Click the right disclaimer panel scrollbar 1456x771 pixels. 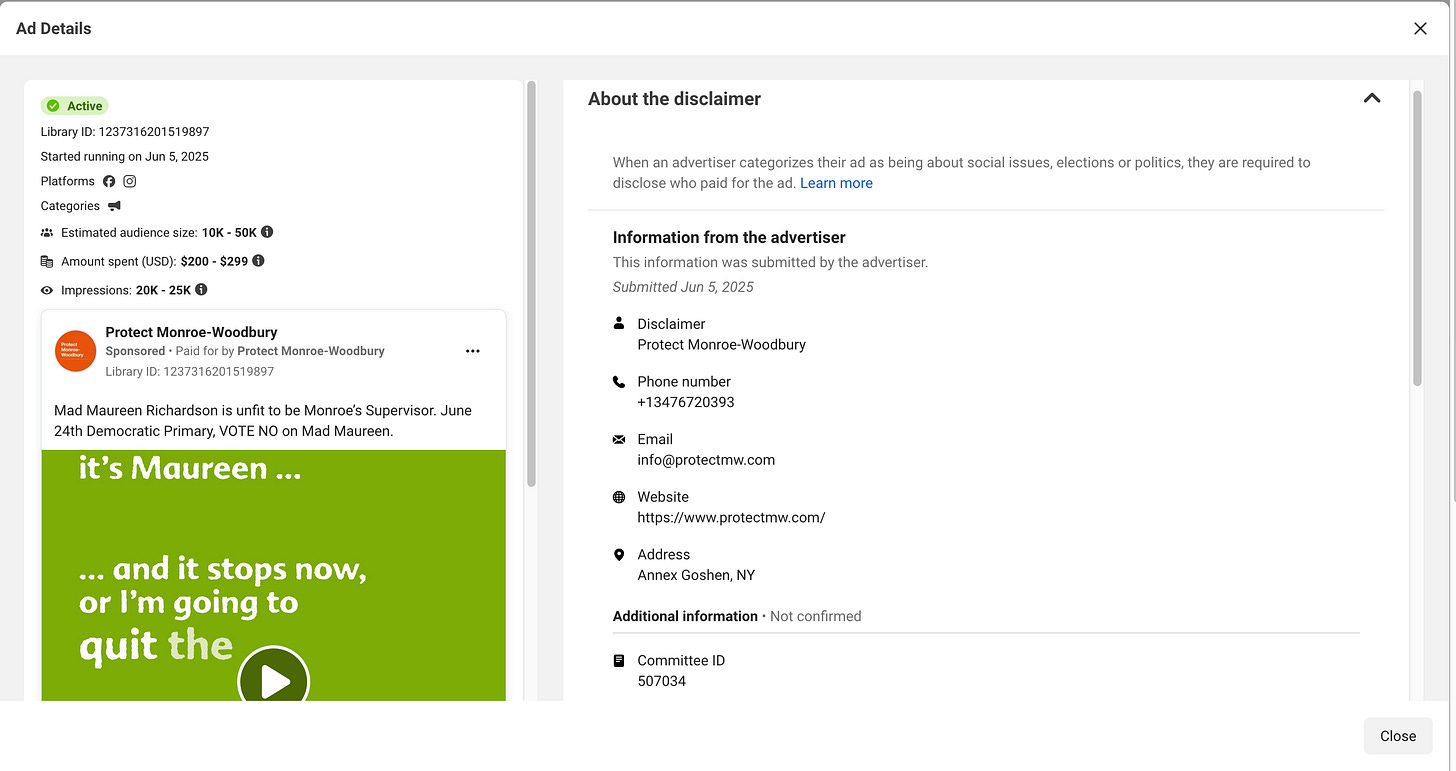coord(1417,238)
